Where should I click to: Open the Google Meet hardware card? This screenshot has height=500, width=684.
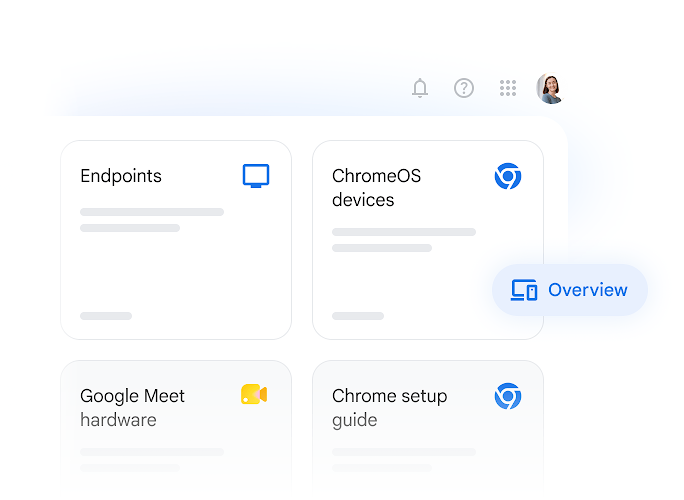[176, 430]
